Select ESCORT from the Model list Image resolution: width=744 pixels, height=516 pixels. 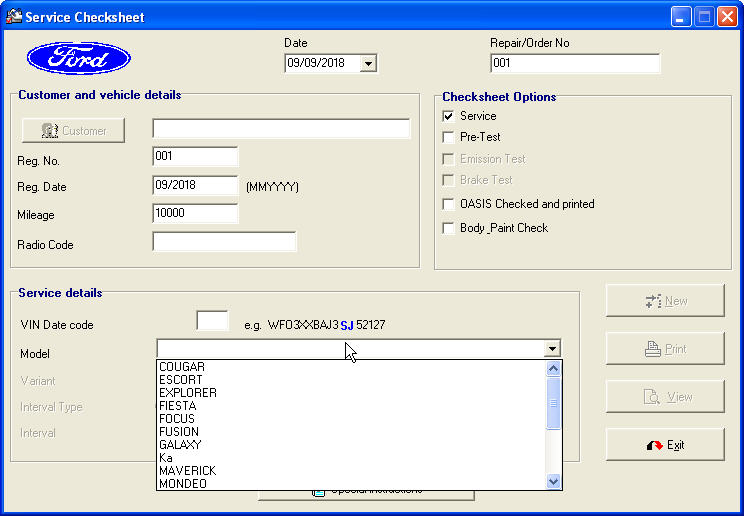pyautogui.click(x=352, y=380)
